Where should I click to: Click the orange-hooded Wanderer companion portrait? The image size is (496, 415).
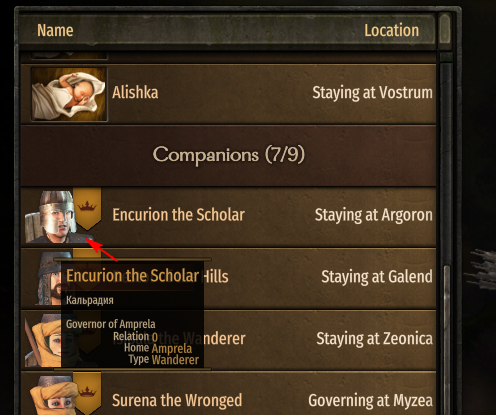pos(43,340)
